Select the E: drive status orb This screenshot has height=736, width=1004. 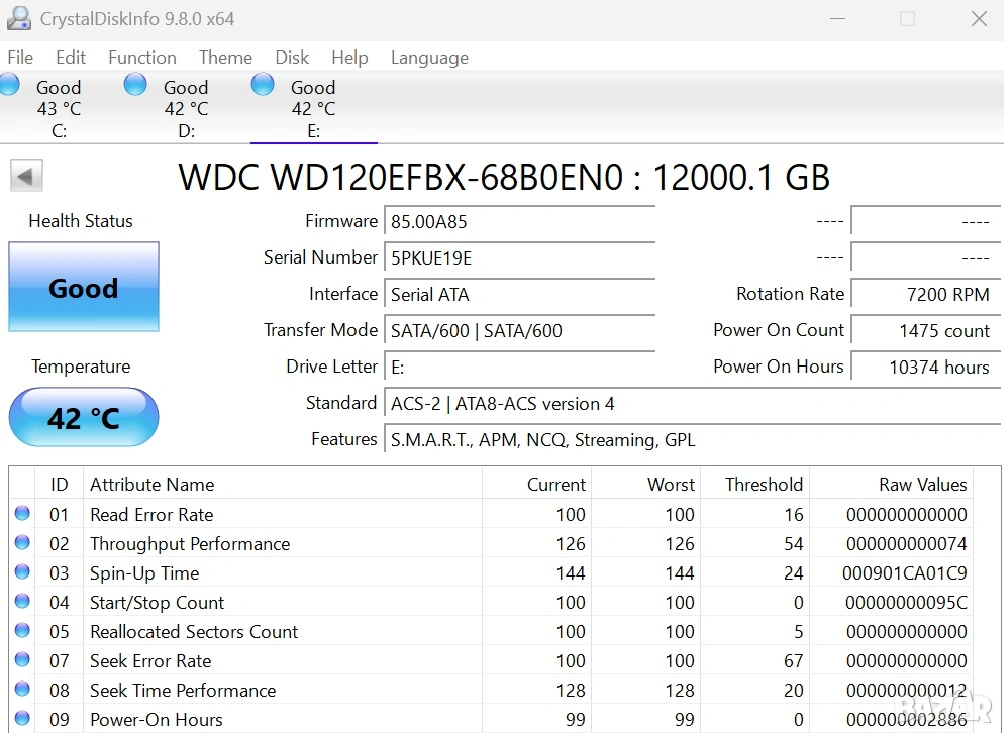pyautogui.click(x=262, y=85)
